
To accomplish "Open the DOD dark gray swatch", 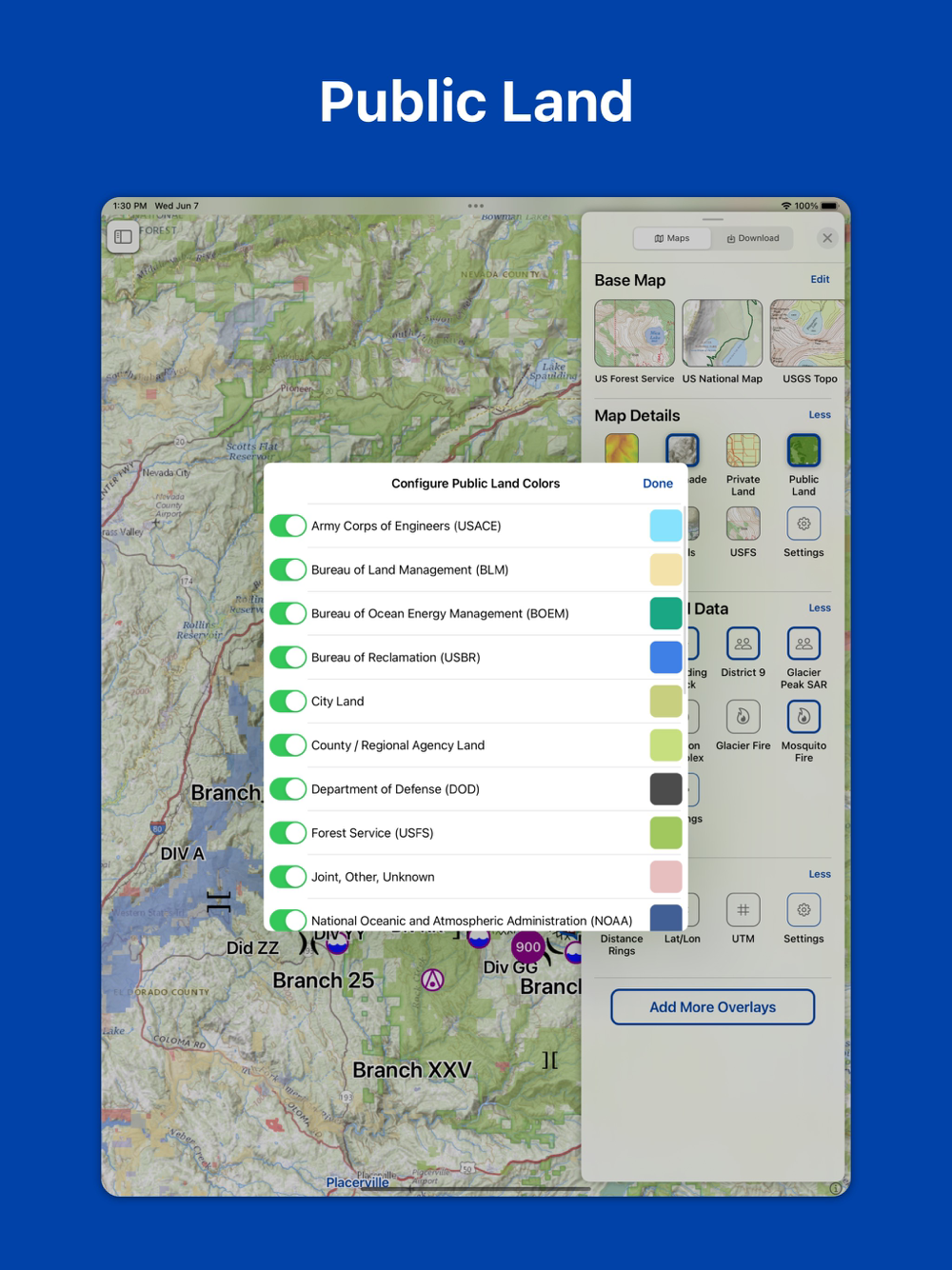I will 666,788.
